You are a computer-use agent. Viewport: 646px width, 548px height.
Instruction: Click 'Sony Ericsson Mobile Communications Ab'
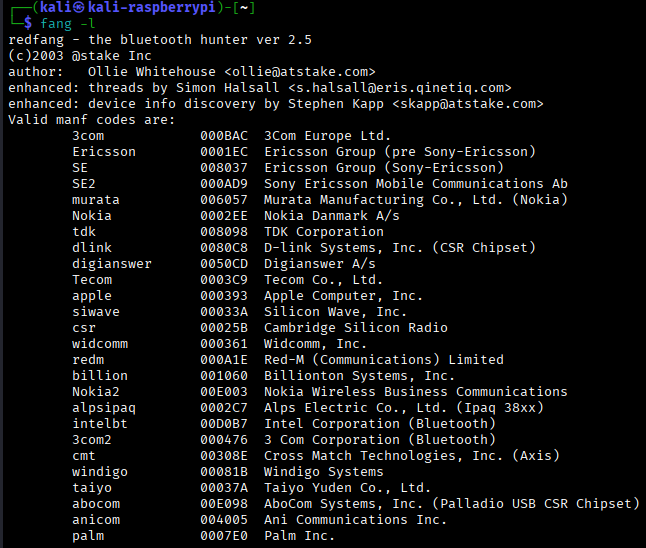click(x=416, y=184)
